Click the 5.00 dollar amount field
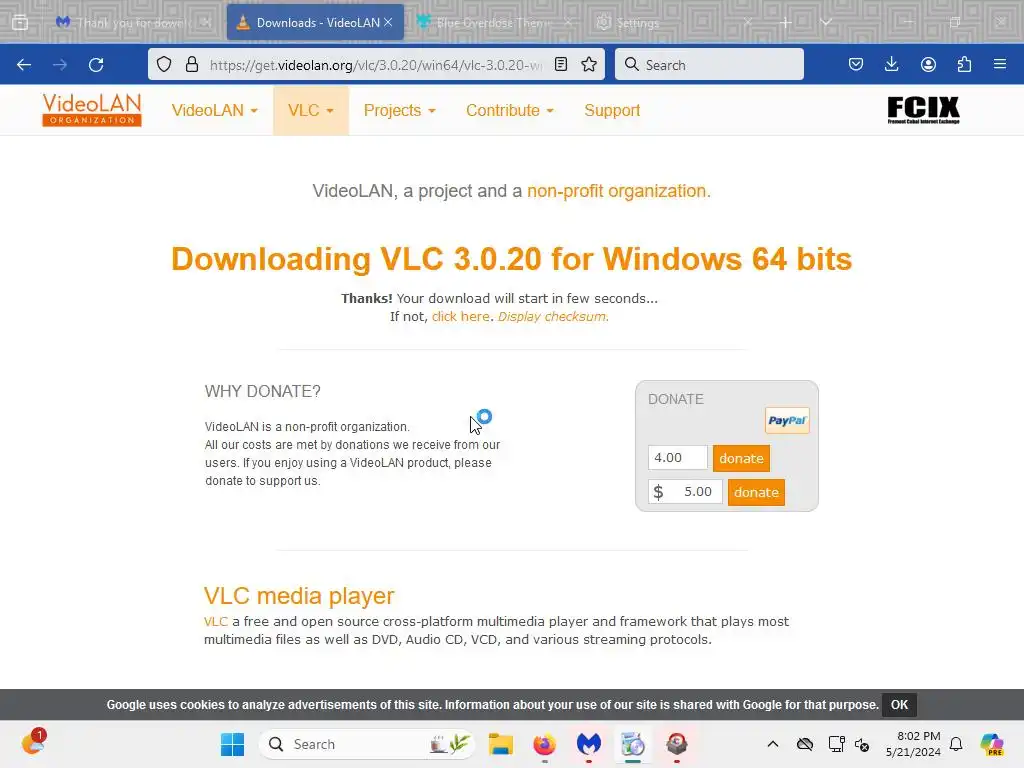The height and width of the screenshot is (768, 1024). point(685,492)
